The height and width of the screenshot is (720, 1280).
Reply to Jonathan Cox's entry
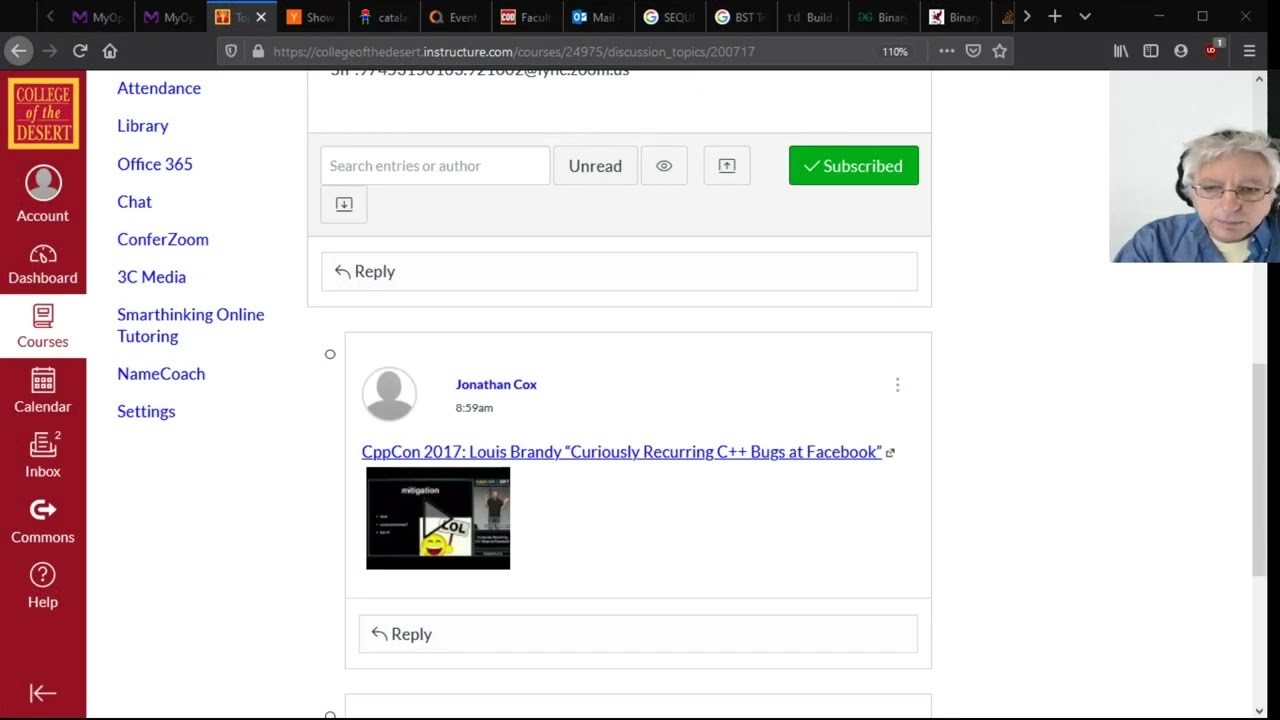click(x=638, y=634)
